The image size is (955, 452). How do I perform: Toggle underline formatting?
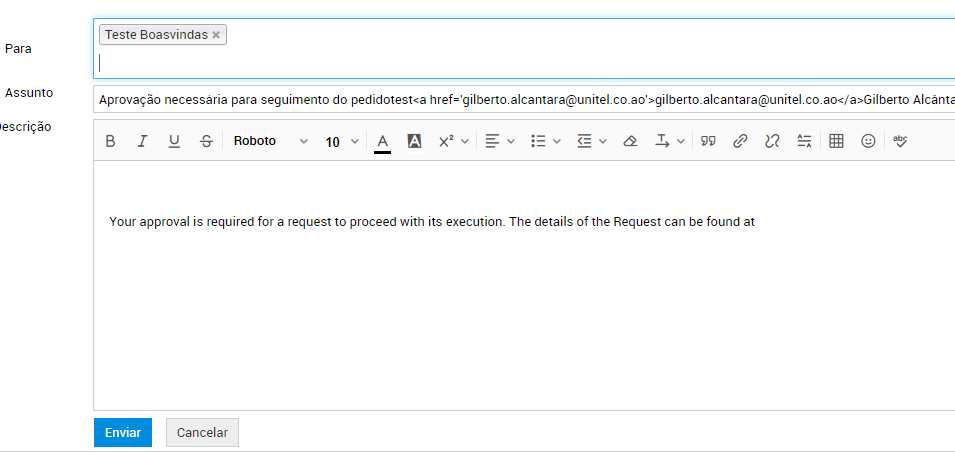[174, 141]
